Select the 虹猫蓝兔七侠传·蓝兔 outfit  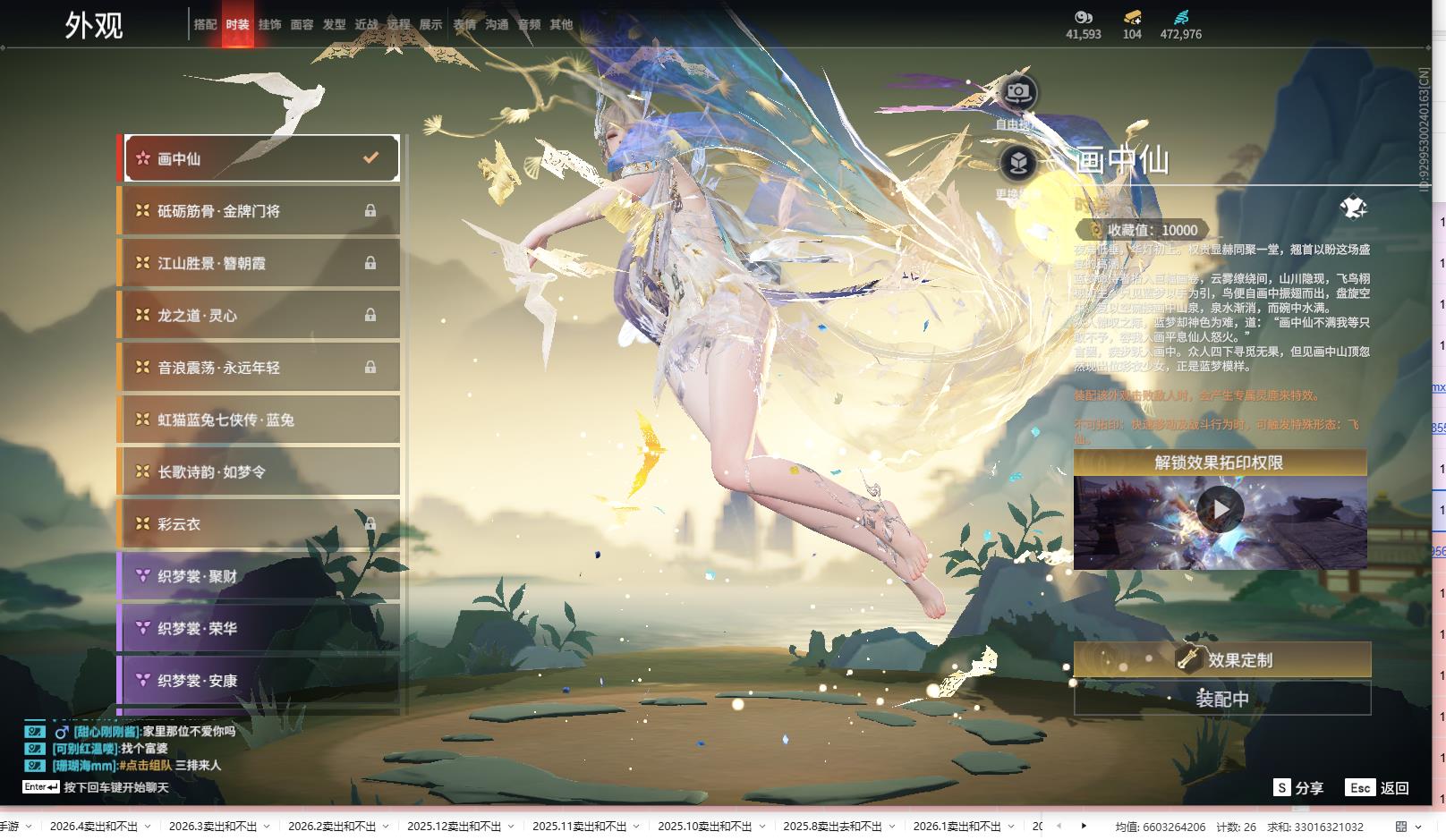point(259,420)
